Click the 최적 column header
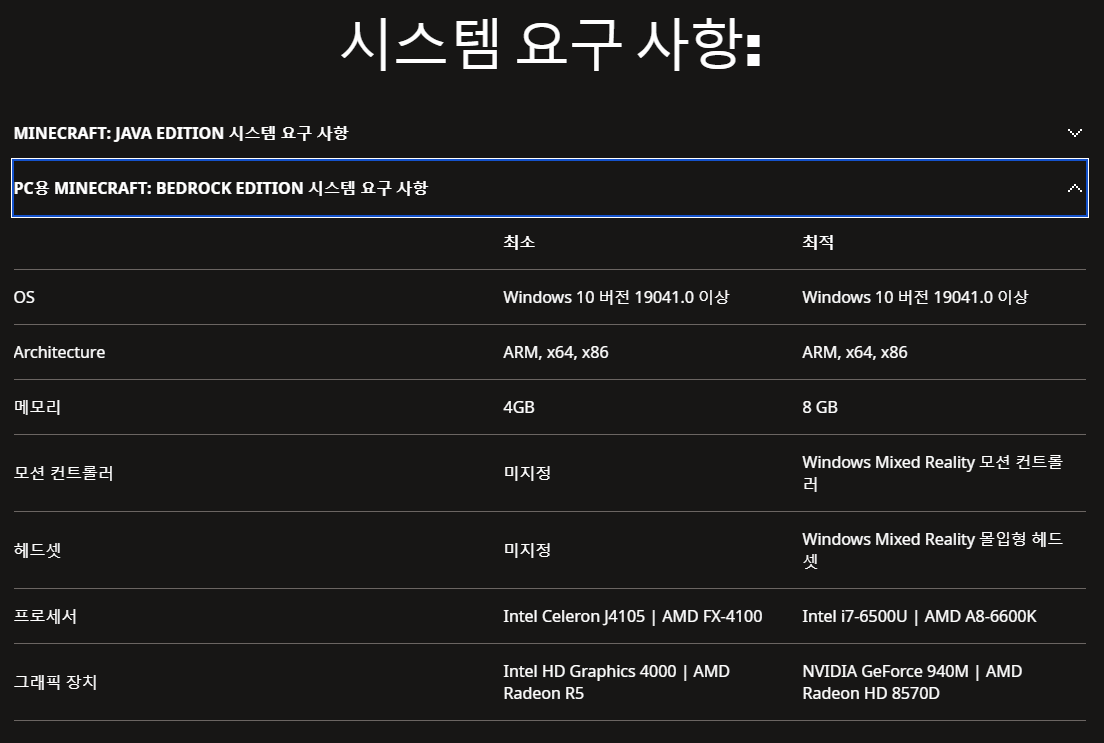 818,242
